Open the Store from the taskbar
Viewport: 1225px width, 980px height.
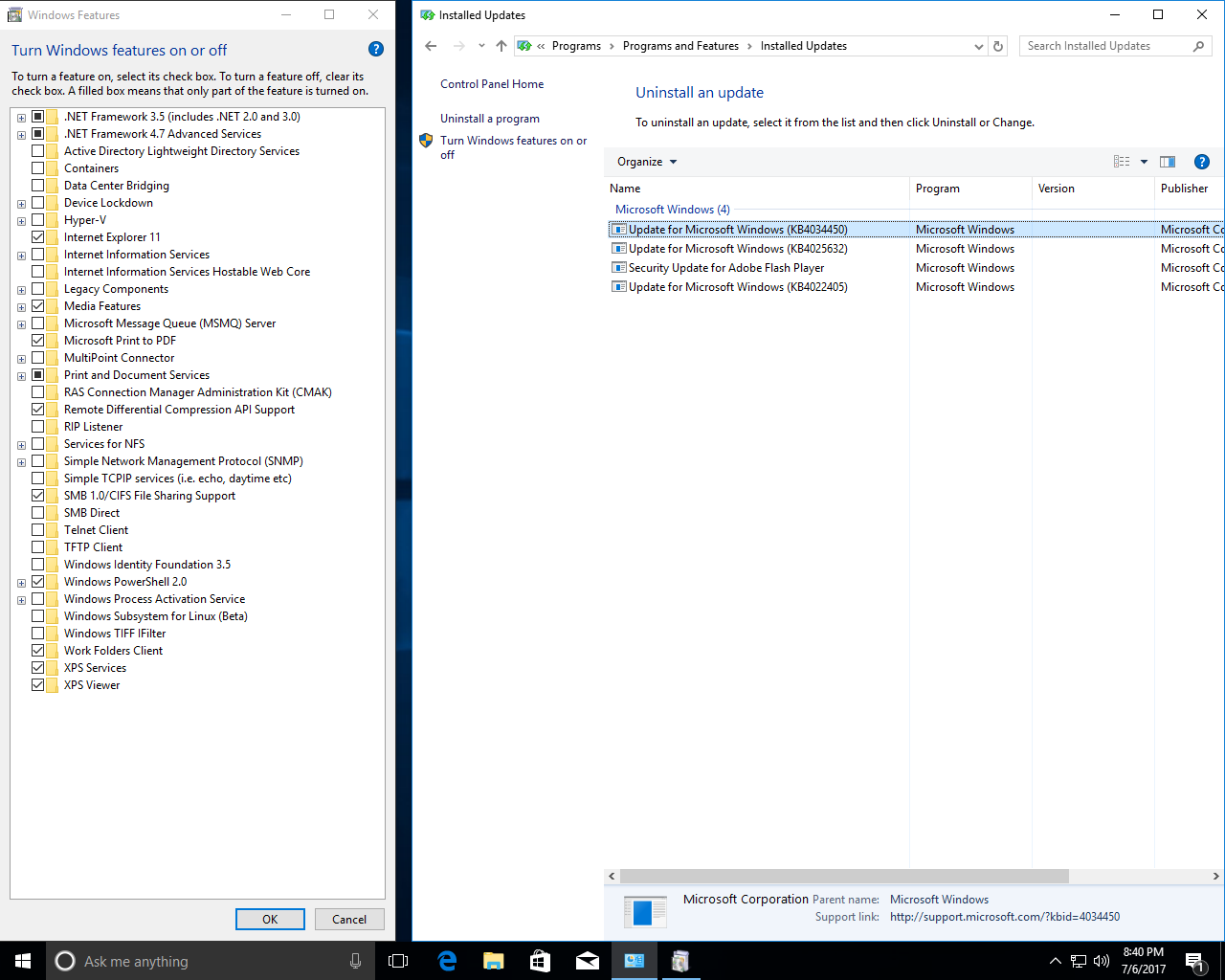[x=541, y=961]
